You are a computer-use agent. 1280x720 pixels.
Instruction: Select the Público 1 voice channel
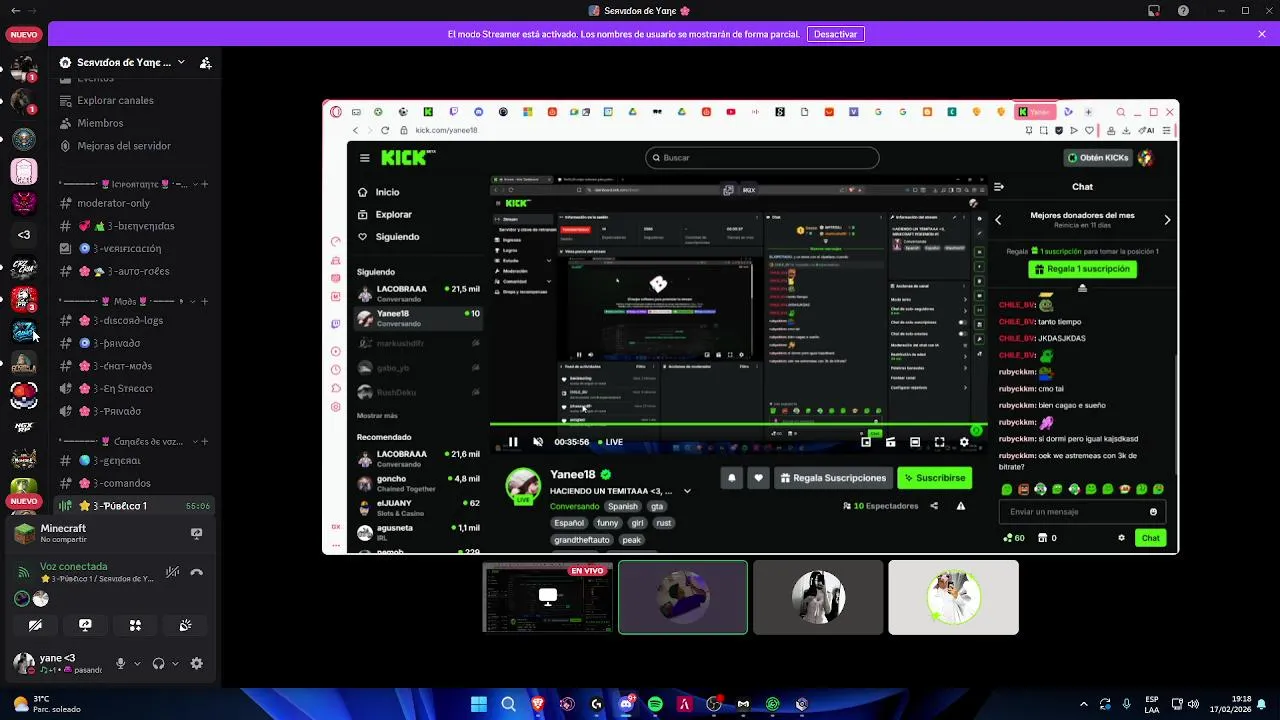coord(135,506)
